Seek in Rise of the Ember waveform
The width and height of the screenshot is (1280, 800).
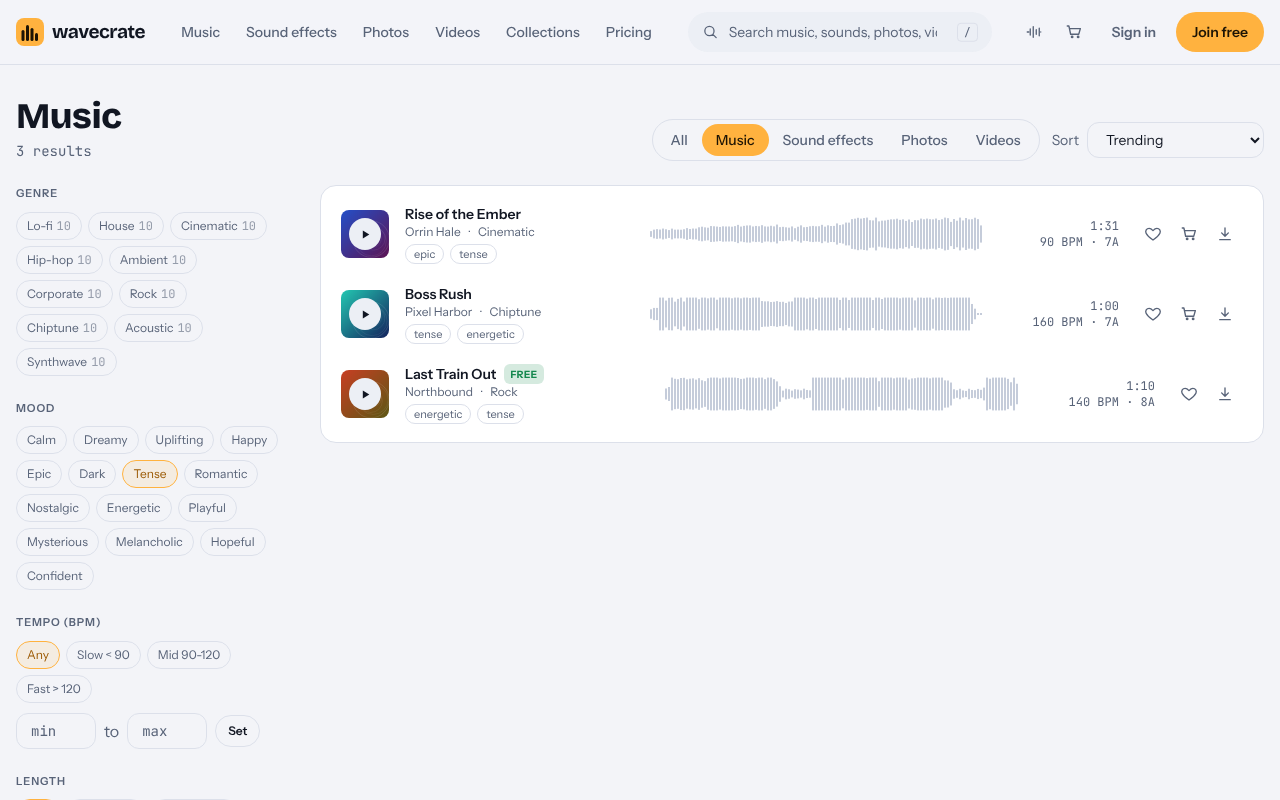816,234
